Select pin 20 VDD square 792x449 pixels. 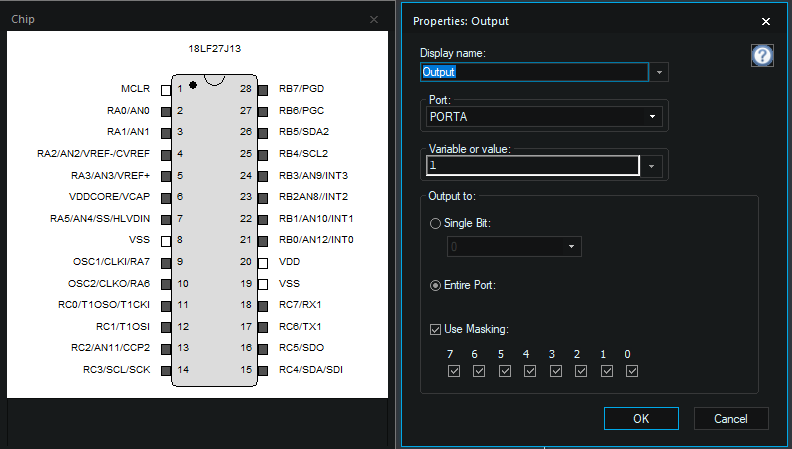(263, 263)
